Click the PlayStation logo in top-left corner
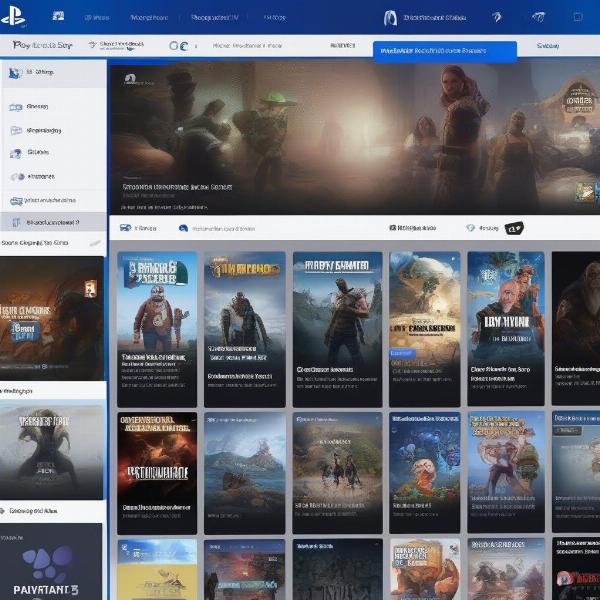The width and height of the screenshot is (600, 600). [x=13, y=16]
